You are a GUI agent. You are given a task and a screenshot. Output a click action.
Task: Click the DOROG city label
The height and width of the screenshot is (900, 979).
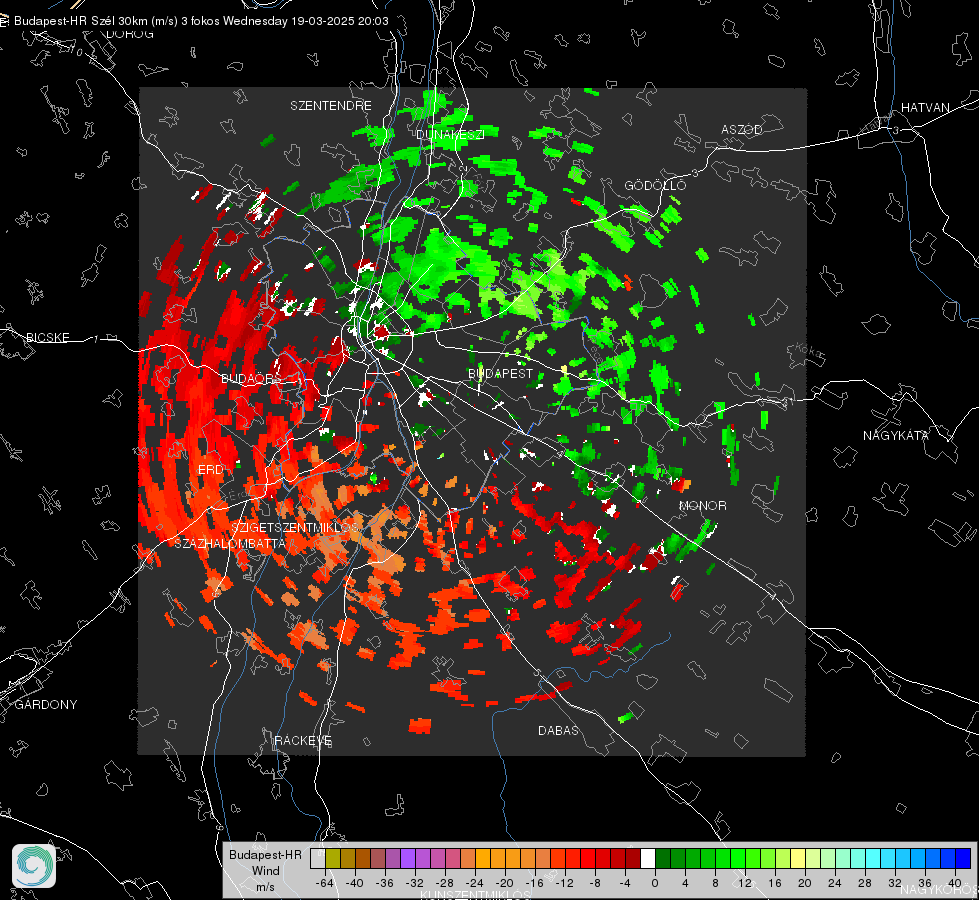click(x=130, y=34)
